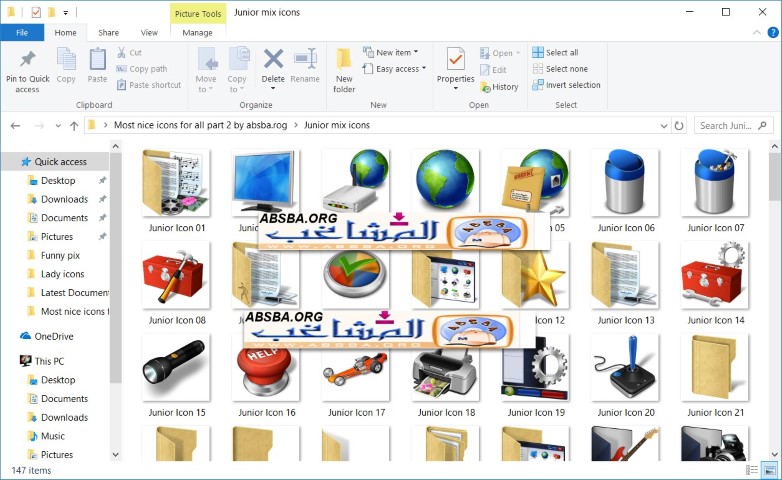
Task: Click the Cut scissors command
Action: [129, 52]
